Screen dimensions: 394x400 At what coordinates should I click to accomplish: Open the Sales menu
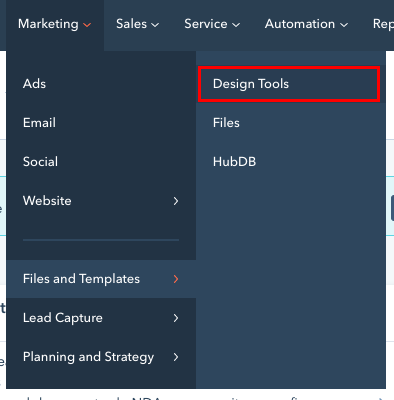click(137, 24)
